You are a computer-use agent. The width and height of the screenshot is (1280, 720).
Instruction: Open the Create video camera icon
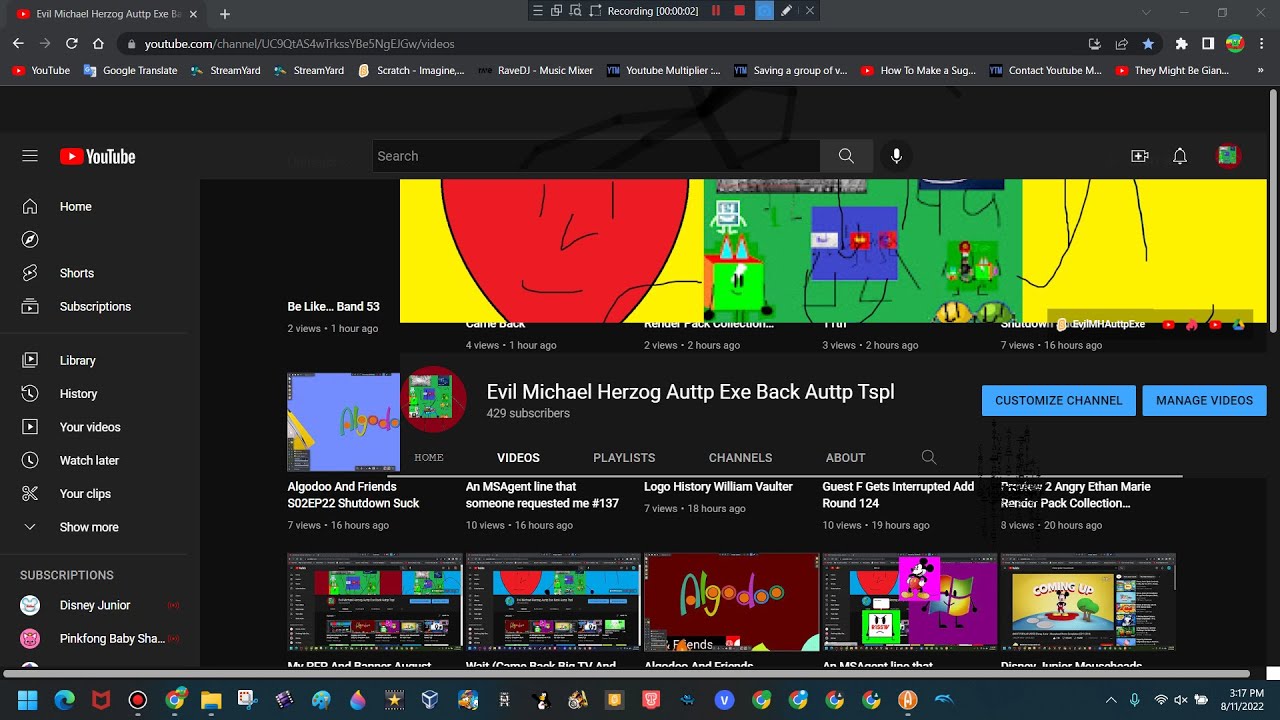pyautogui.click(x=1140, y=156)
